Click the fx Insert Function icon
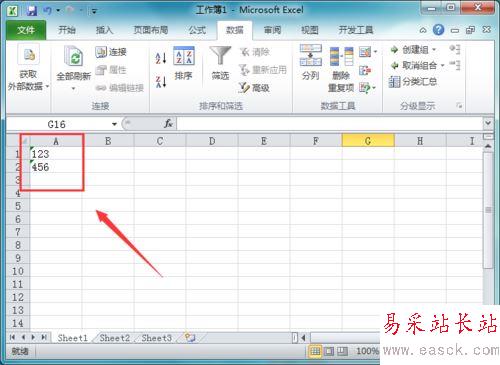 tap(168, 124)
